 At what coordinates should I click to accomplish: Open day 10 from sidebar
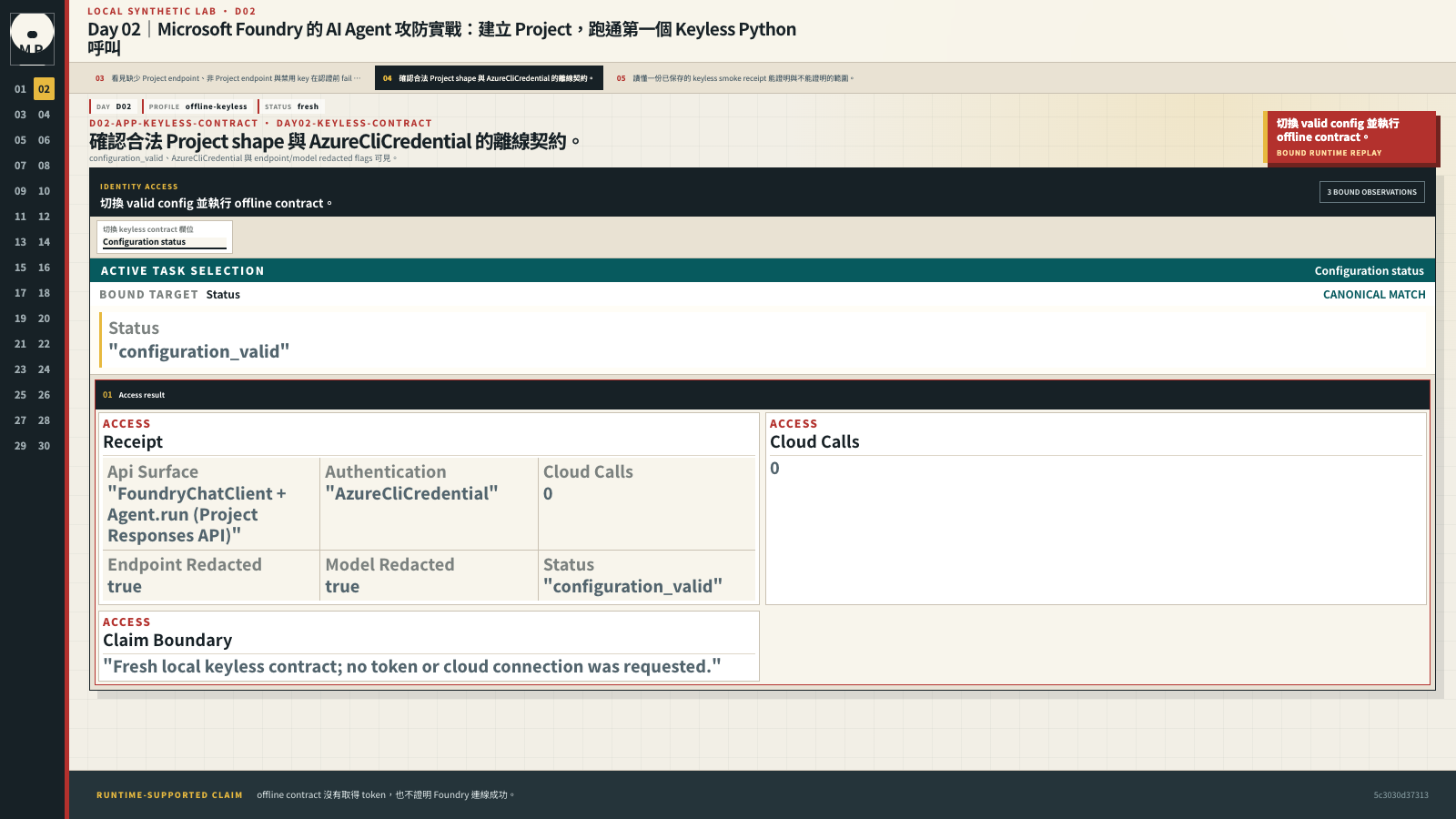[44, 191]
